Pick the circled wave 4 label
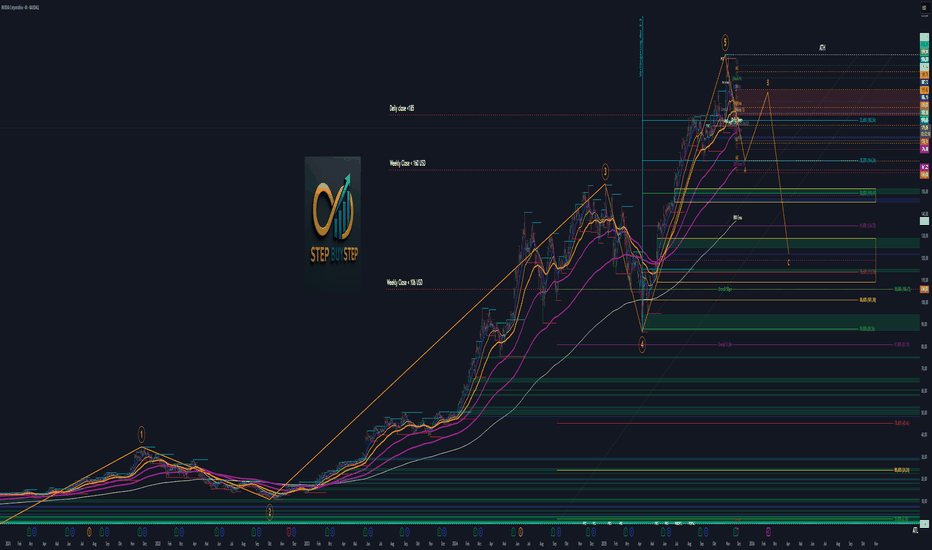Viewport: 932px width, 550px height. tap(642, 344)
